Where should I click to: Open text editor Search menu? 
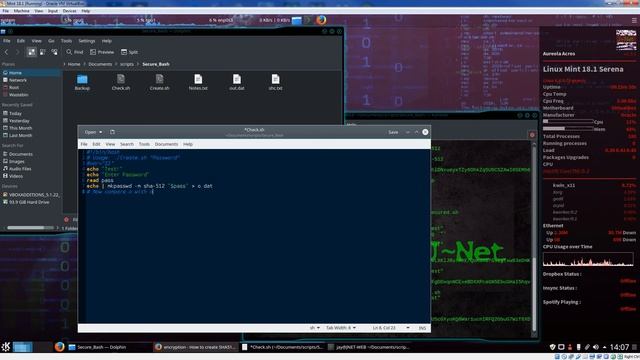point(127,144)
